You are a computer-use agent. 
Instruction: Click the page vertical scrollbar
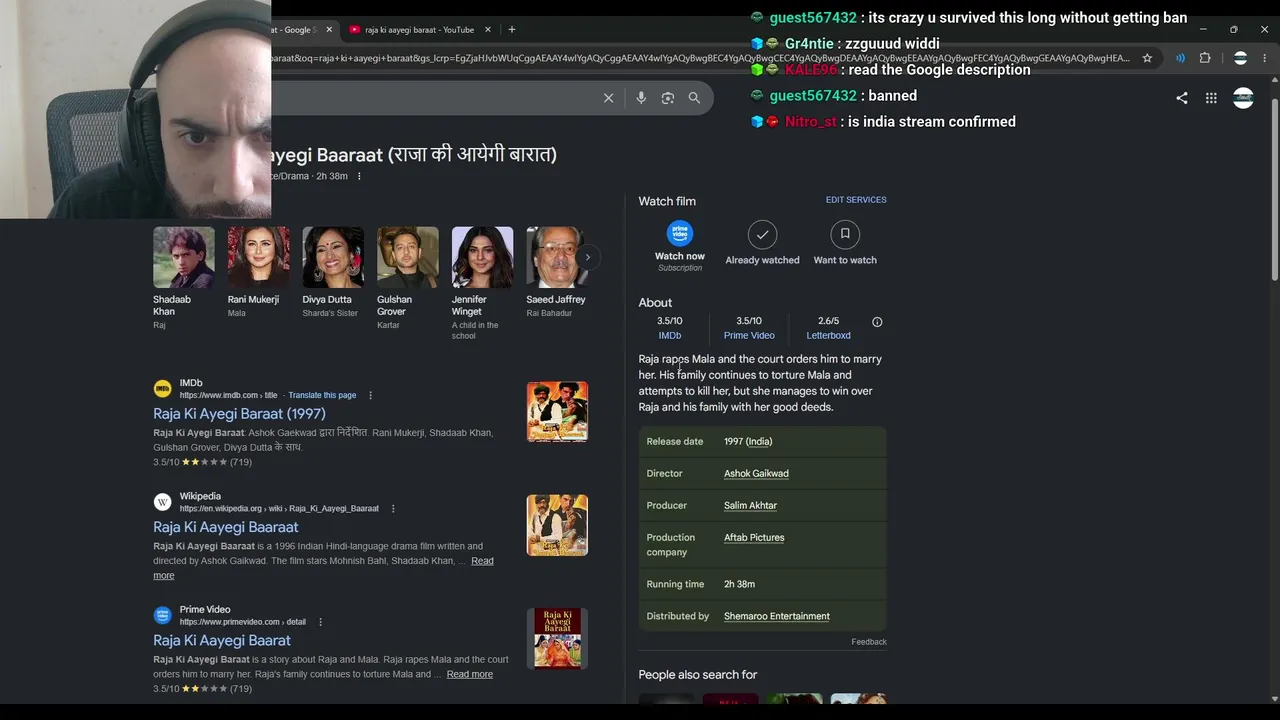[1274, 190]
